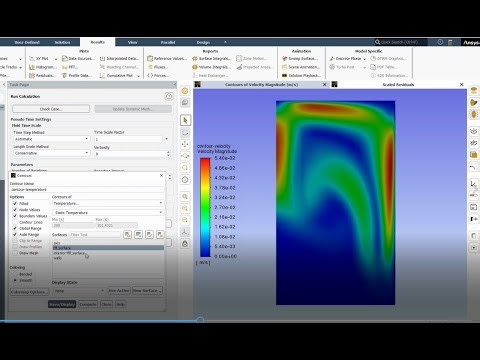Switch to the User Defined ribbon tab

tap(27, 42)
